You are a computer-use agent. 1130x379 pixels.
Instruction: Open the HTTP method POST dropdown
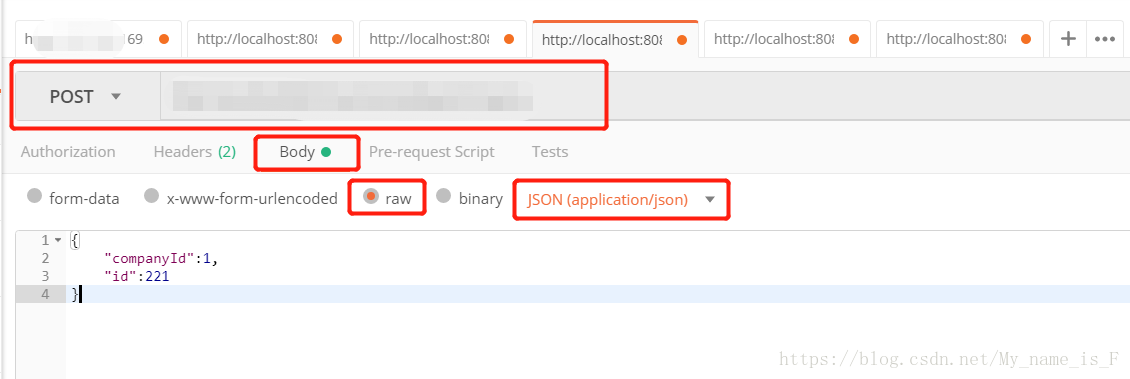[85, 97]
